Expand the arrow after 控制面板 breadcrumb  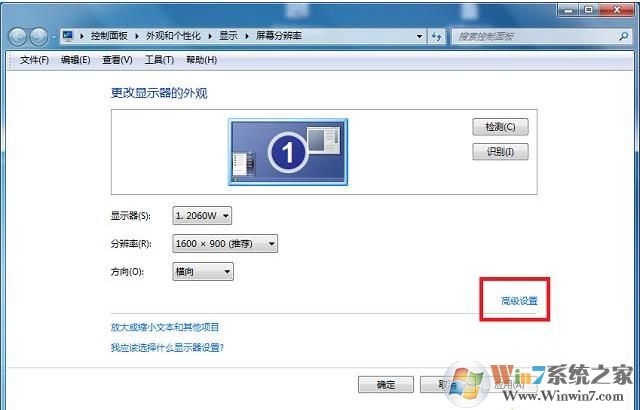tap(137, 36)
